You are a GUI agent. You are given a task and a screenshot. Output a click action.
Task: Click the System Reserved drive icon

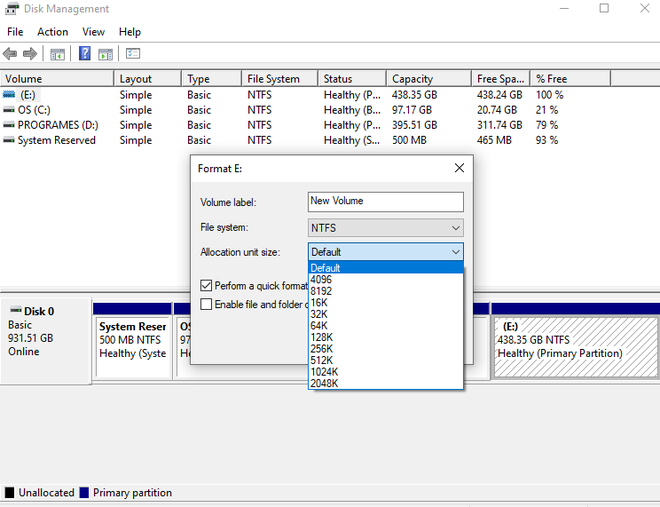[9, 140]
